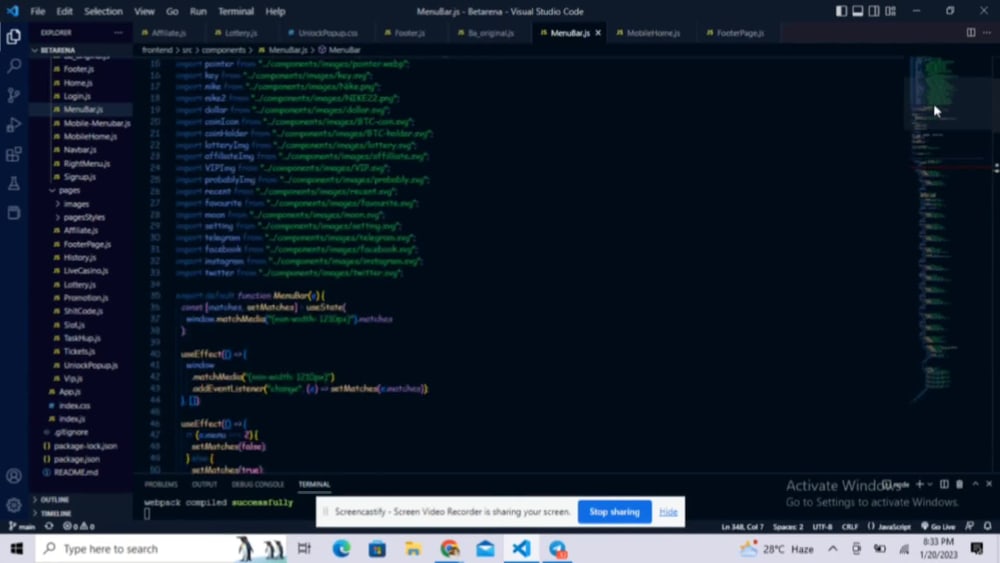Click Stop sharing button
1000x563 pixels.
coord(614,511)
